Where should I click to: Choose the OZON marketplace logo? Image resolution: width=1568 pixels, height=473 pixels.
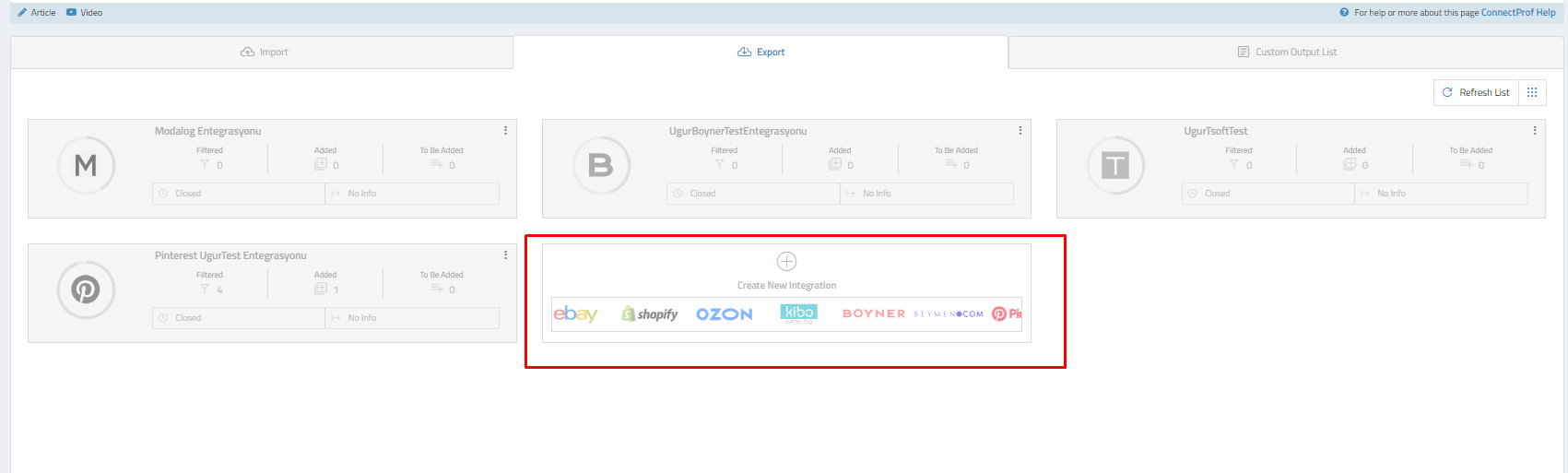[x=725, y=314]
